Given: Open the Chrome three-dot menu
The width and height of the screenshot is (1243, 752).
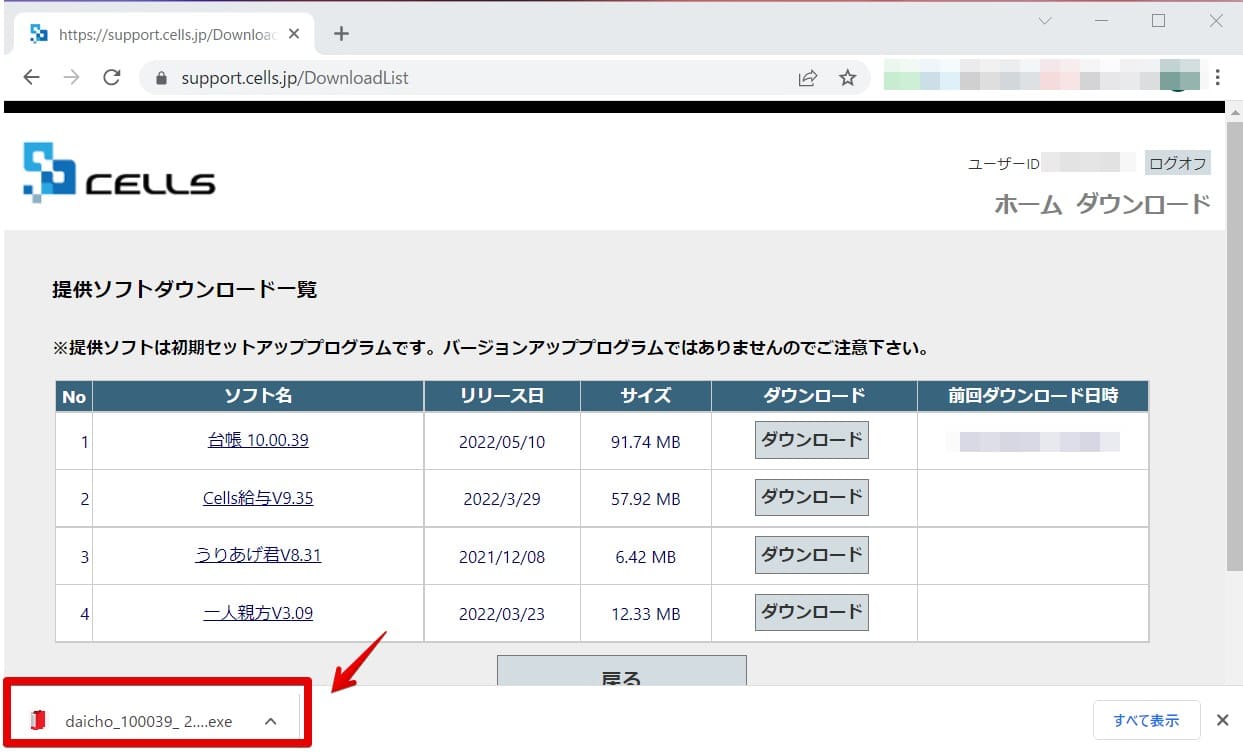Looking at the screenshot, I should [x=1218, y=78].
